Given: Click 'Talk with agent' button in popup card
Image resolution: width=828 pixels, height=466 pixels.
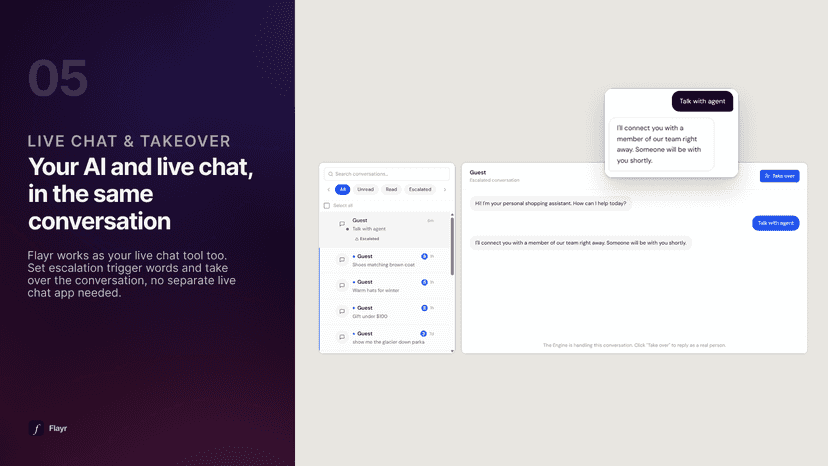Looking at the screenshot, I should click(702, 101).
